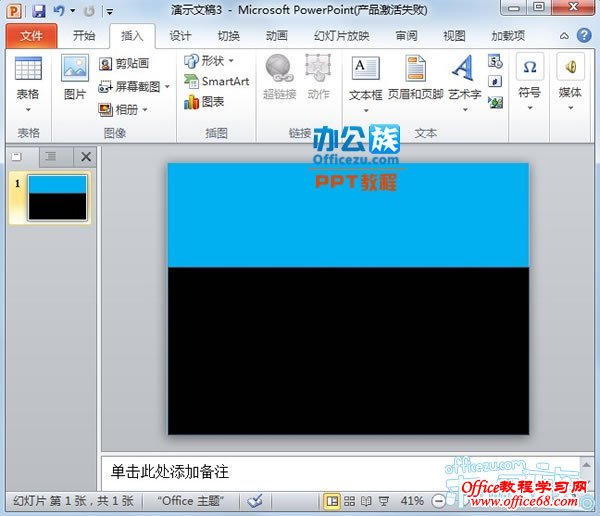Start slide show from status bar icon

pyautogui.click(x=383, y=500)
